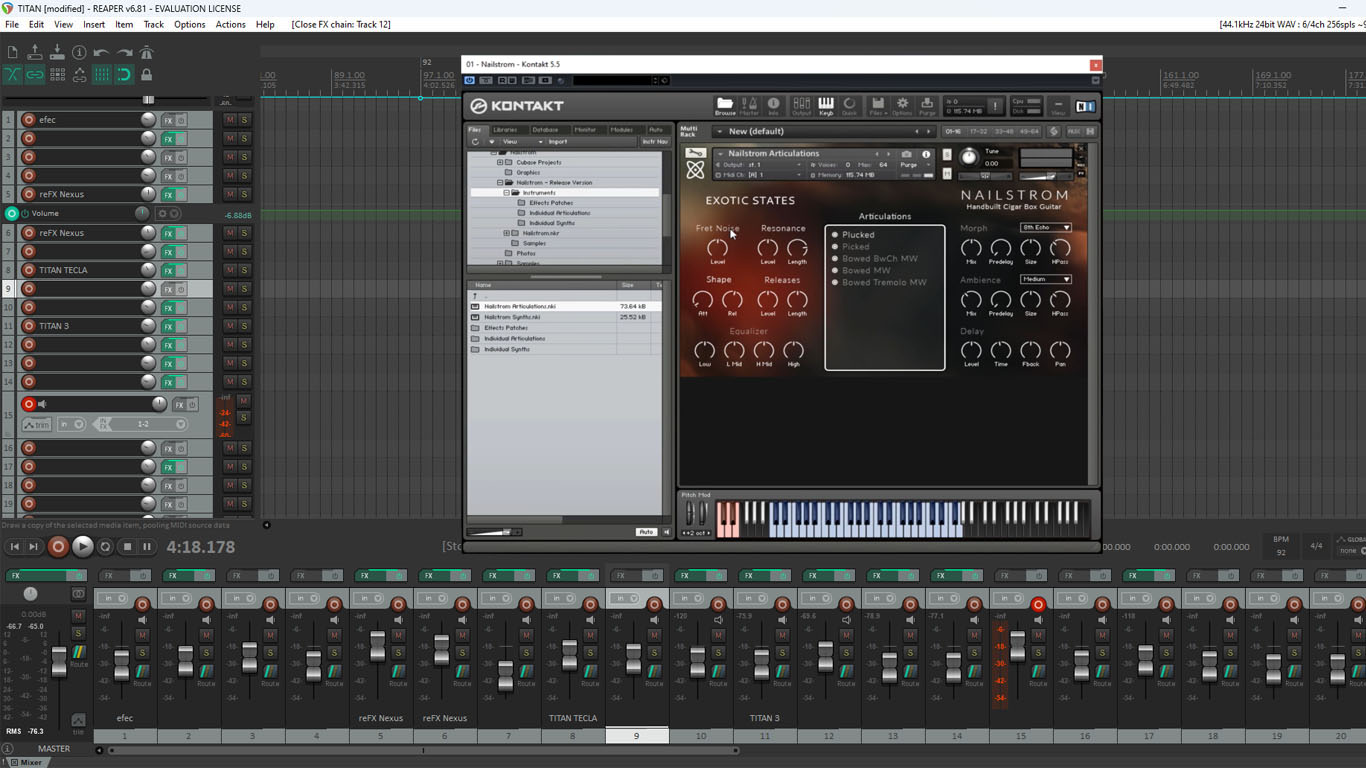
Task: Click the instrument snapshot camera icon
Action: click(x=906, y=154)
